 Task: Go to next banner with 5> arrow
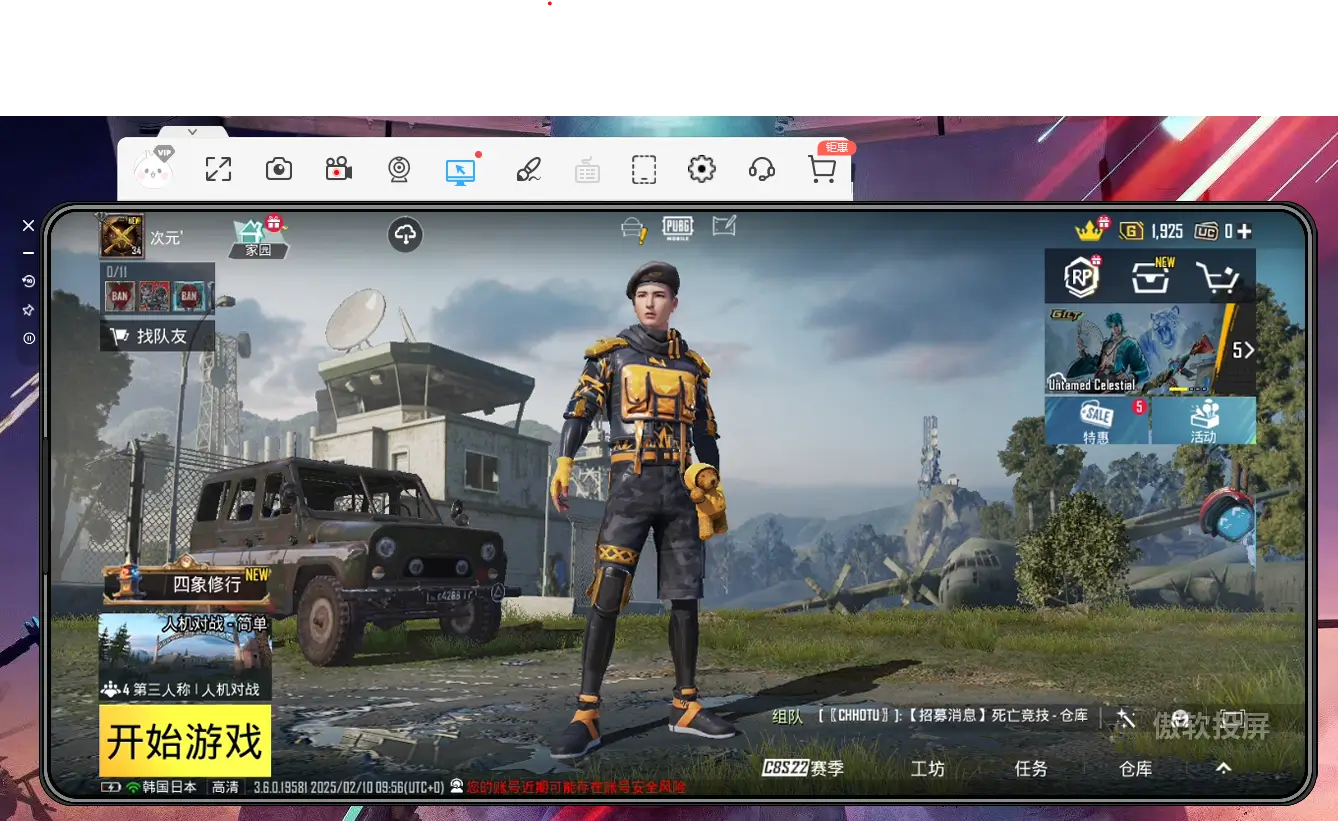tap(1243, 350)
